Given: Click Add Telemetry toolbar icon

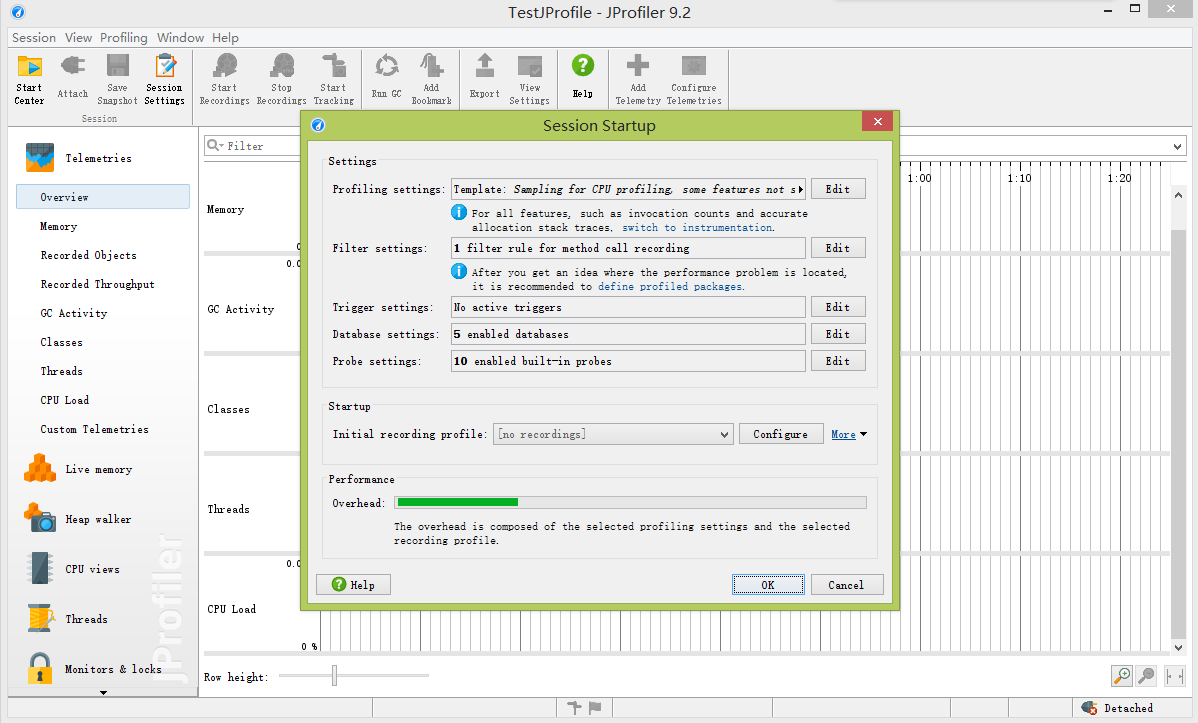Looking at the screenshot, I should pos(638,79).
